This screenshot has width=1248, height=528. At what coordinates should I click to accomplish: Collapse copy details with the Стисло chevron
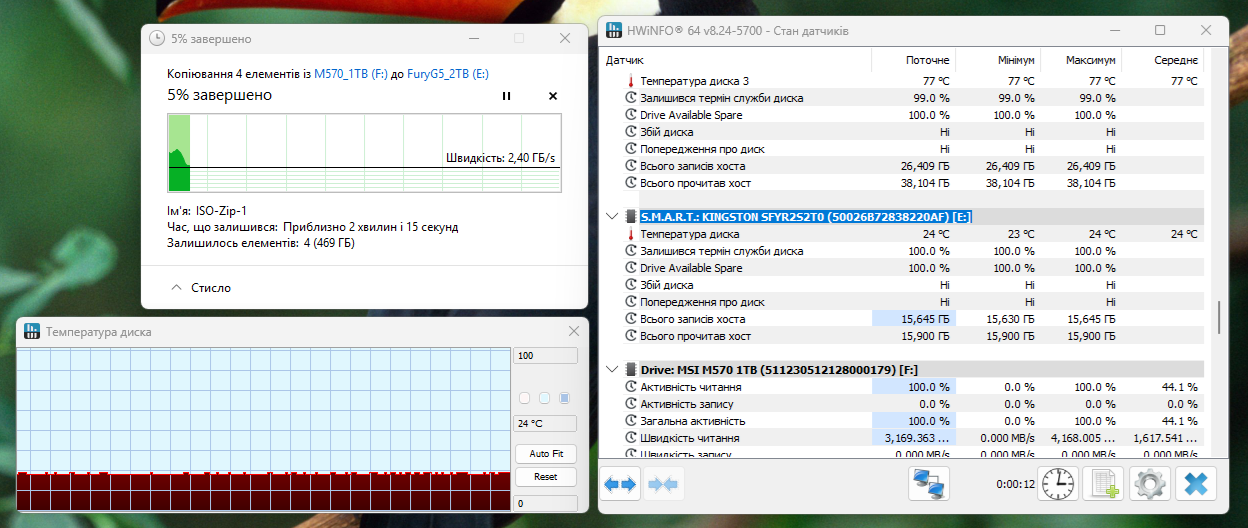(x=177, y=287)
